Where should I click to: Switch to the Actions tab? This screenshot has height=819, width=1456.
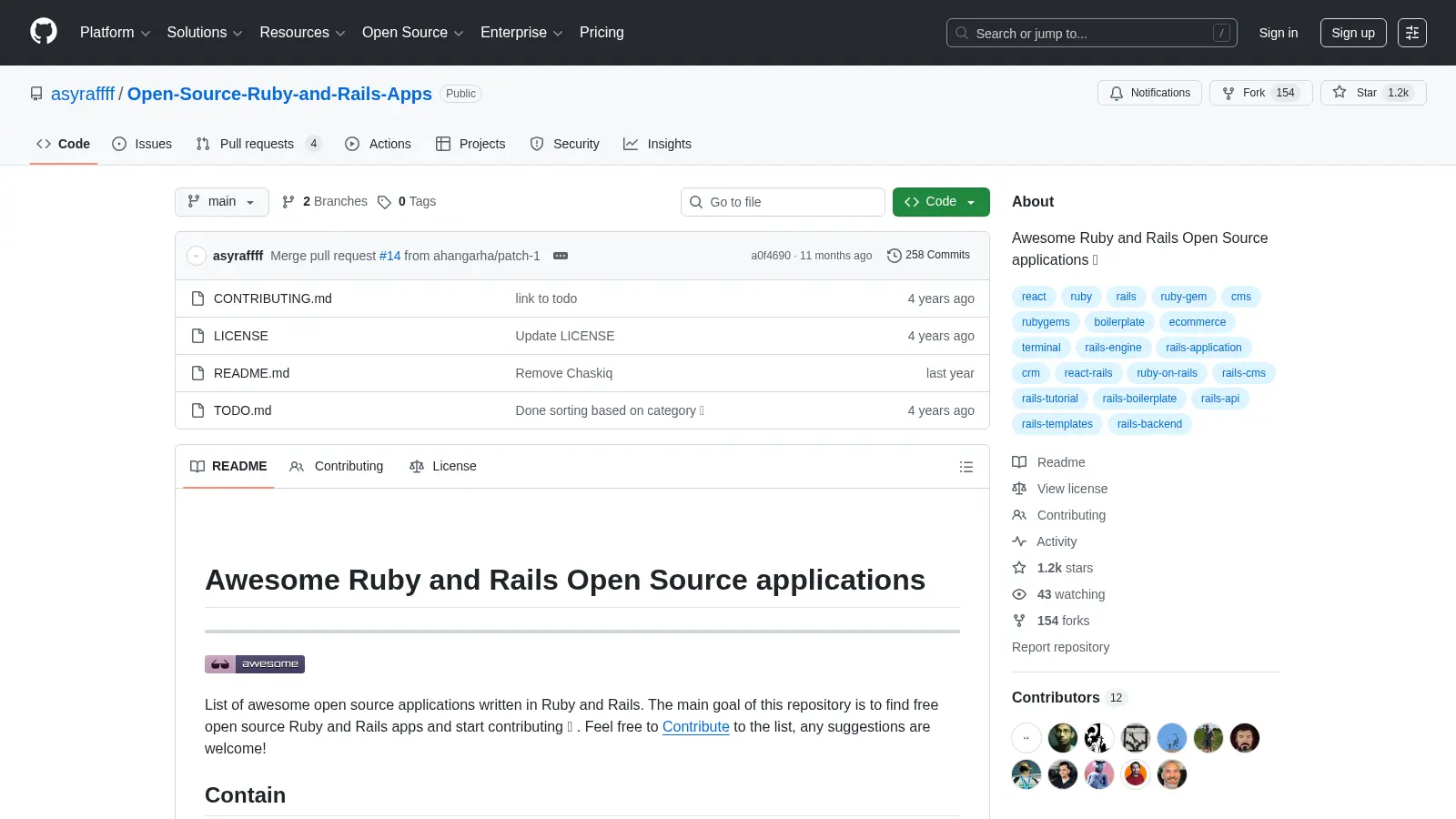378,144
